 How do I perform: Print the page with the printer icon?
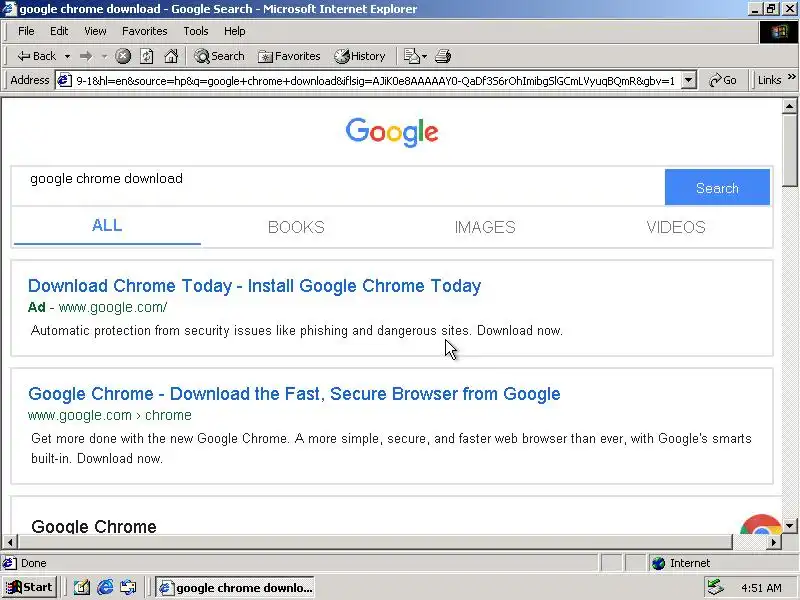click(442, 56)
